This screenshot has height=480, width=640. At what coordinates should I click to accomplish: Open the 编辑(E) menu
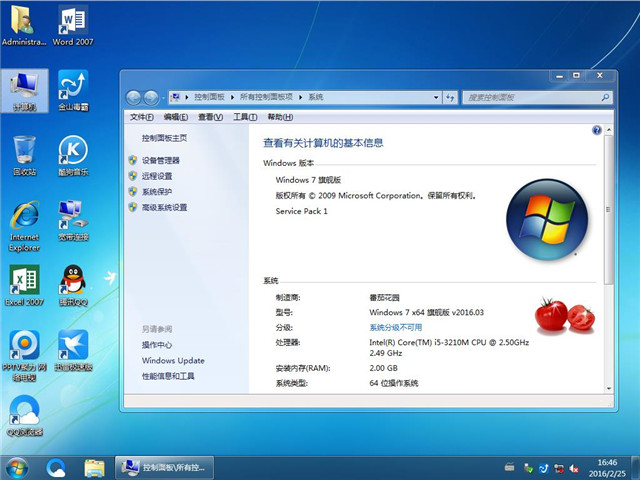[x=176, y=117]
